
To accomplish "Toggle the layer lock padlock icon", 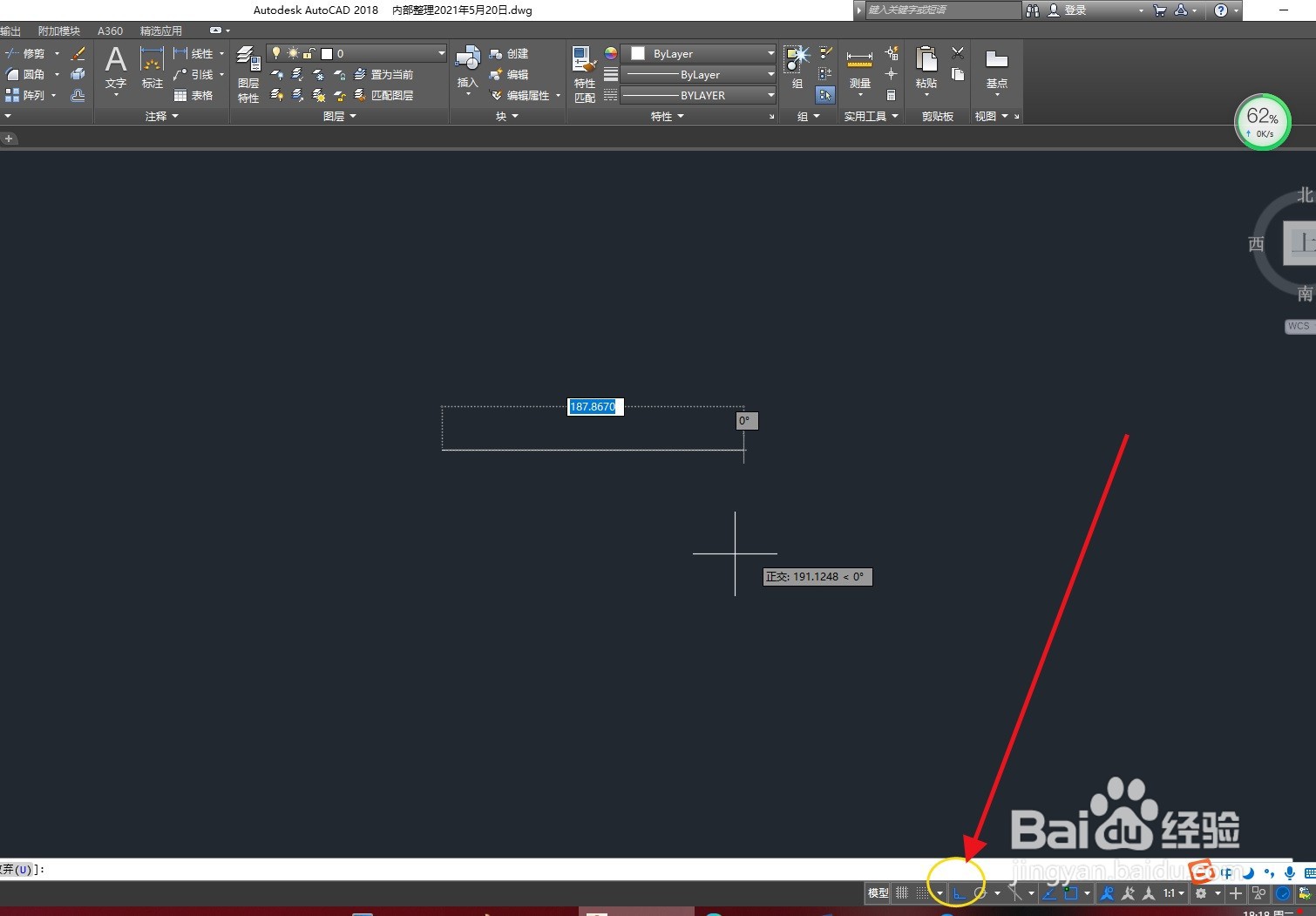I will coord(309,53).
